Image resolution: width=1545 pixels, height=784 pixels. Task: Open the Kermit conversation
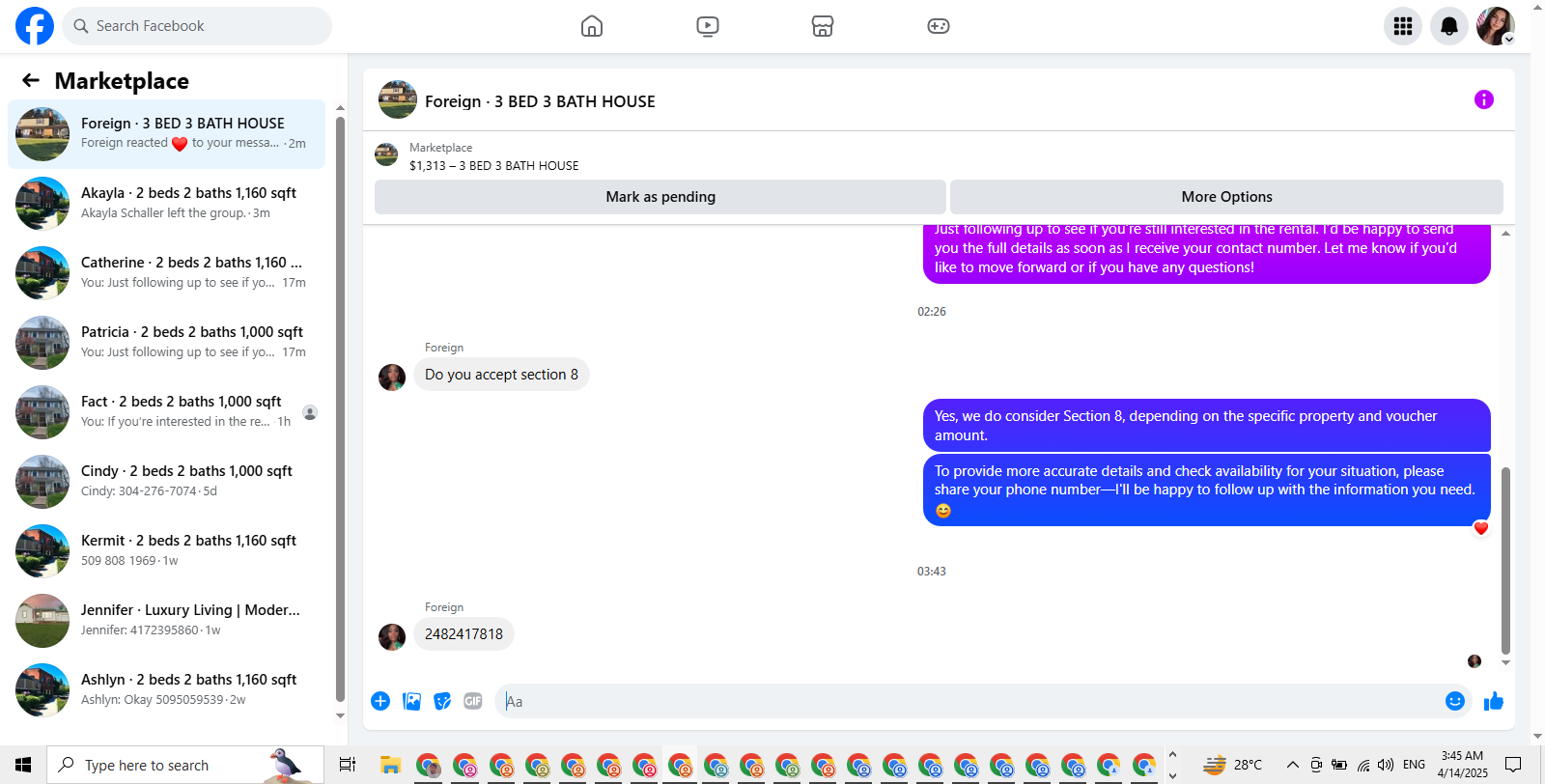point(166,551)
